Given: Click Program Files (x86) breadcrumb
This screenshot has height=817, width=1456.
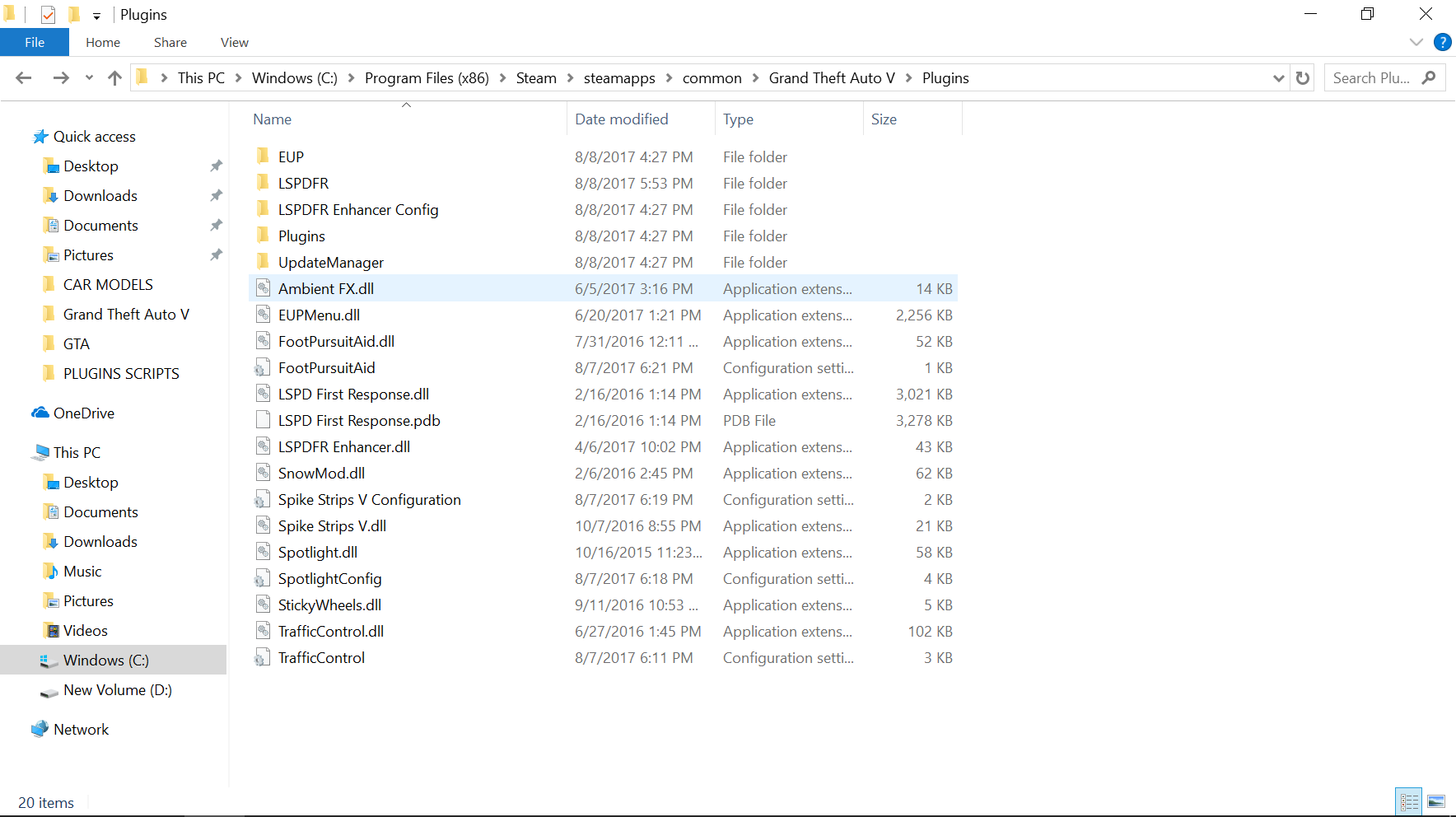Looking at the screenshot, I should (x=427, y=78).
